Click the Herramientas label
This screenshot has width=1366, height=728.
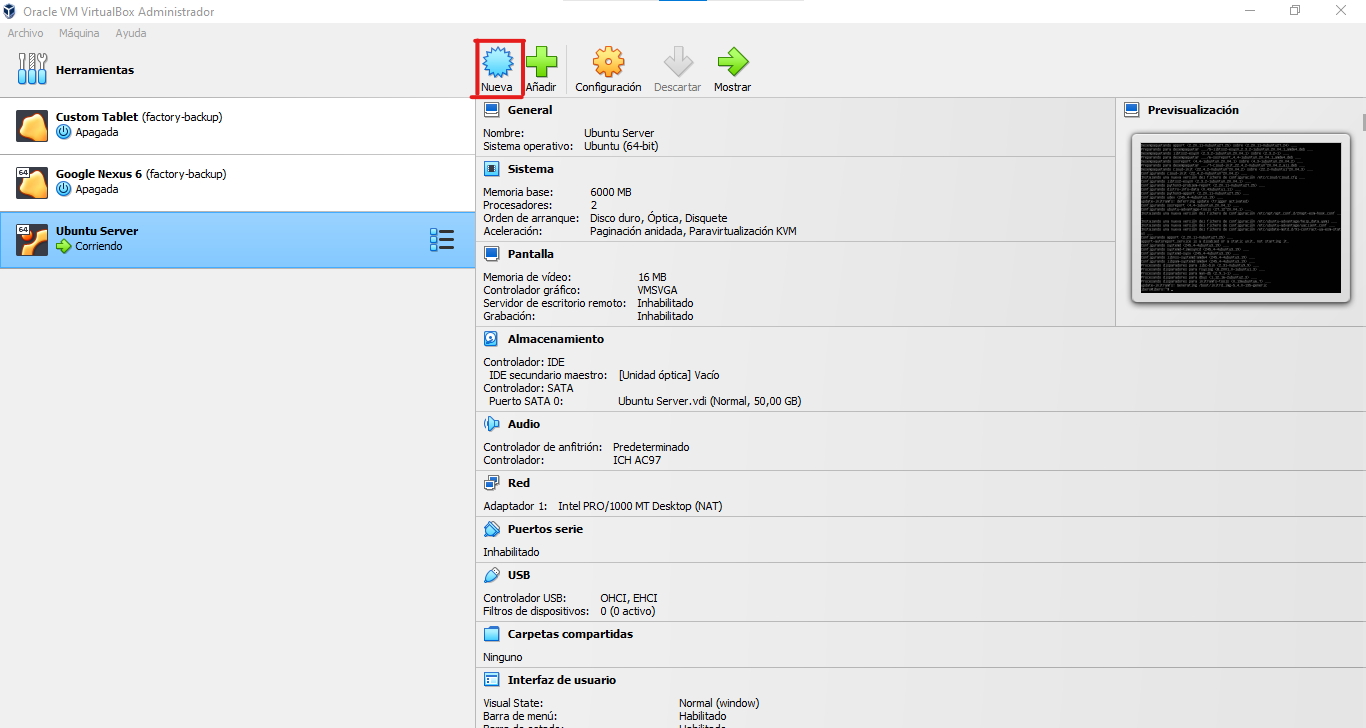[x=95, y=70]
